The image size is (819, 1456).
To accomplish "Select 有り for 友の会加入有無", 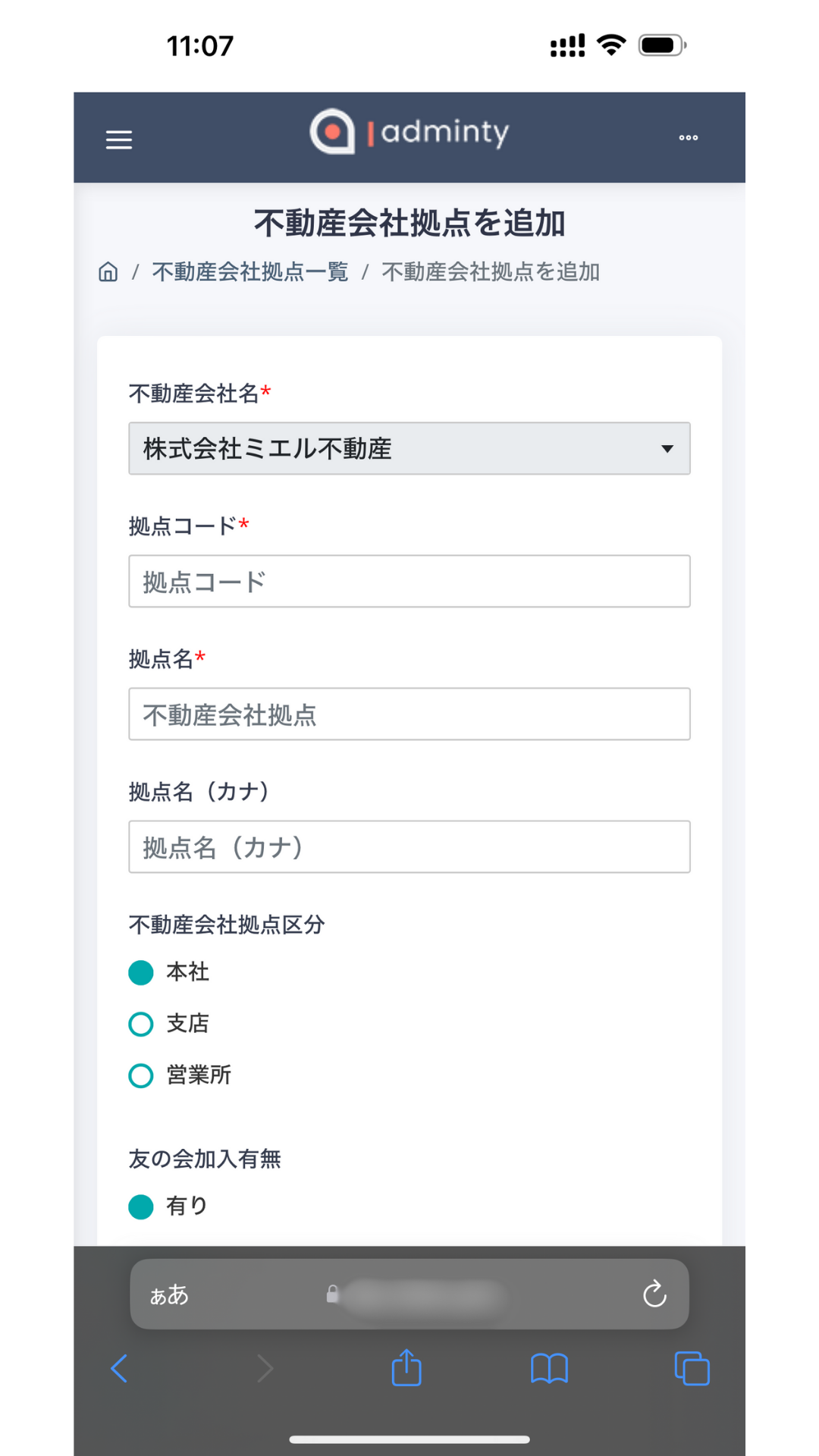I will (141, 1207).
